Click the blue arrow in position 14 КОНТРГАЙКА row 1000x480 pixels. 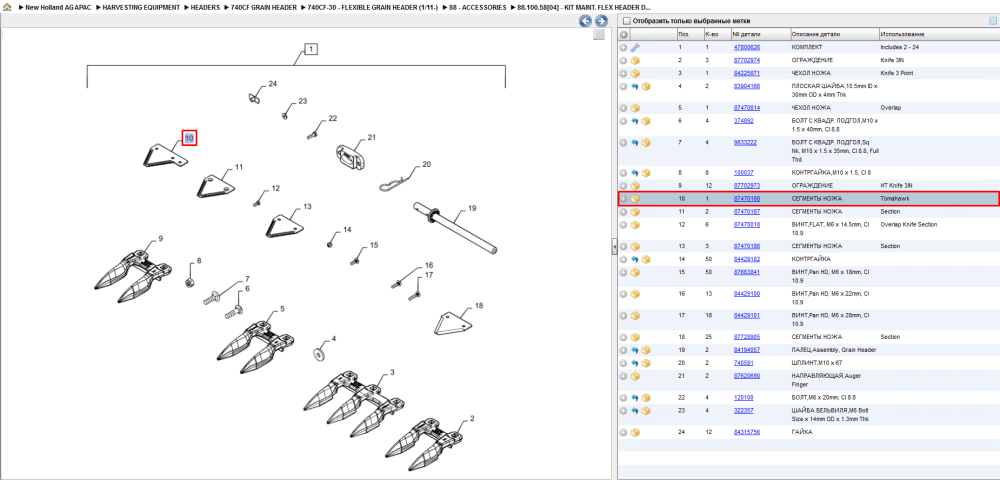click(x=635, y=259)
